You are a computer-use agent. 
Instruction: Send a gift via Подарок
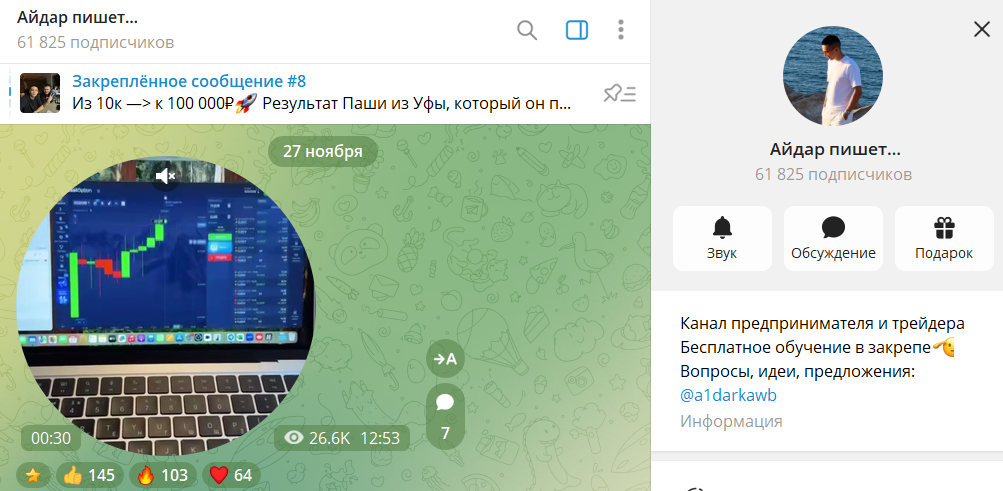tap(944, 238)
